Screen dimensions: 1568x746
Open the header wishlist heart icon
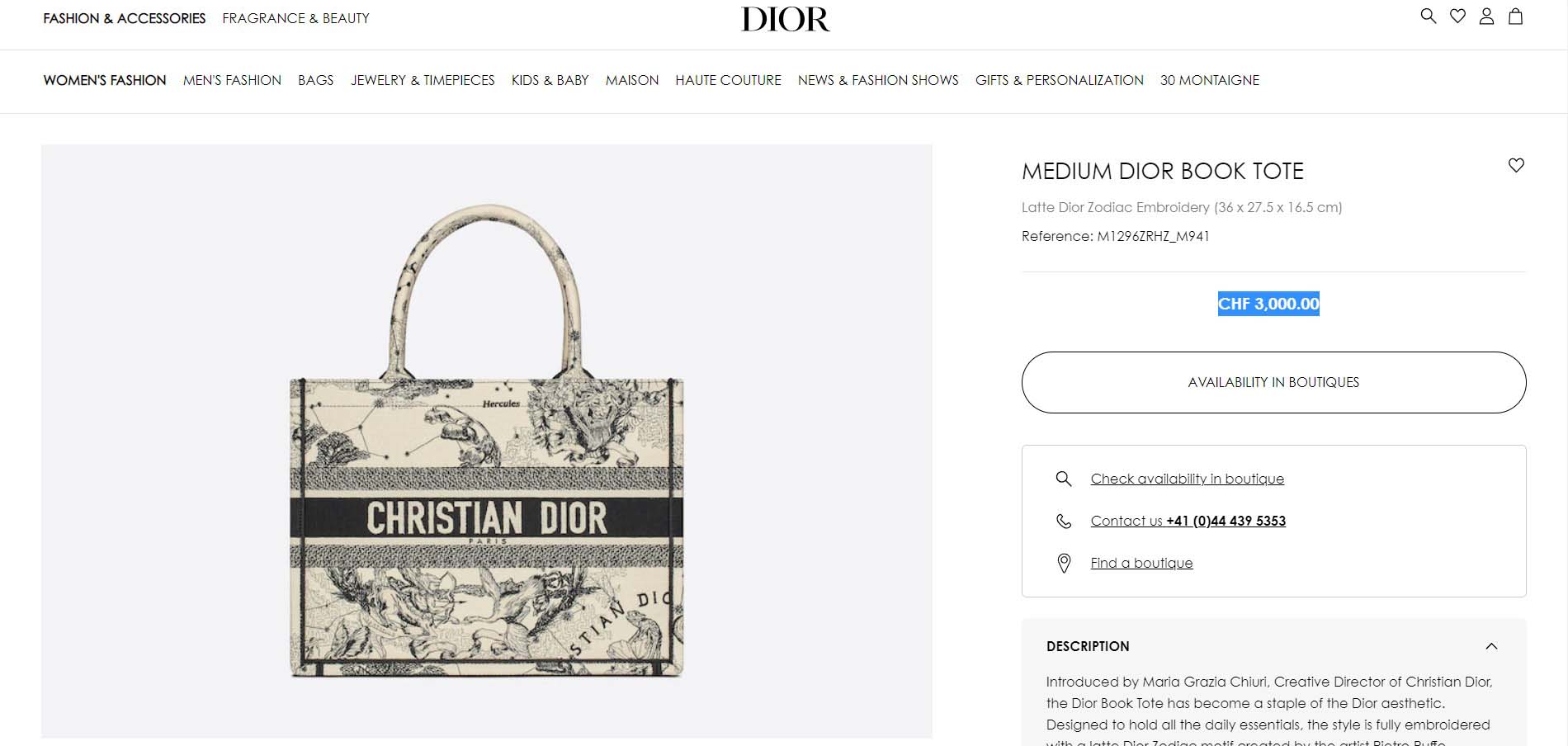[x=1457, y=17]
